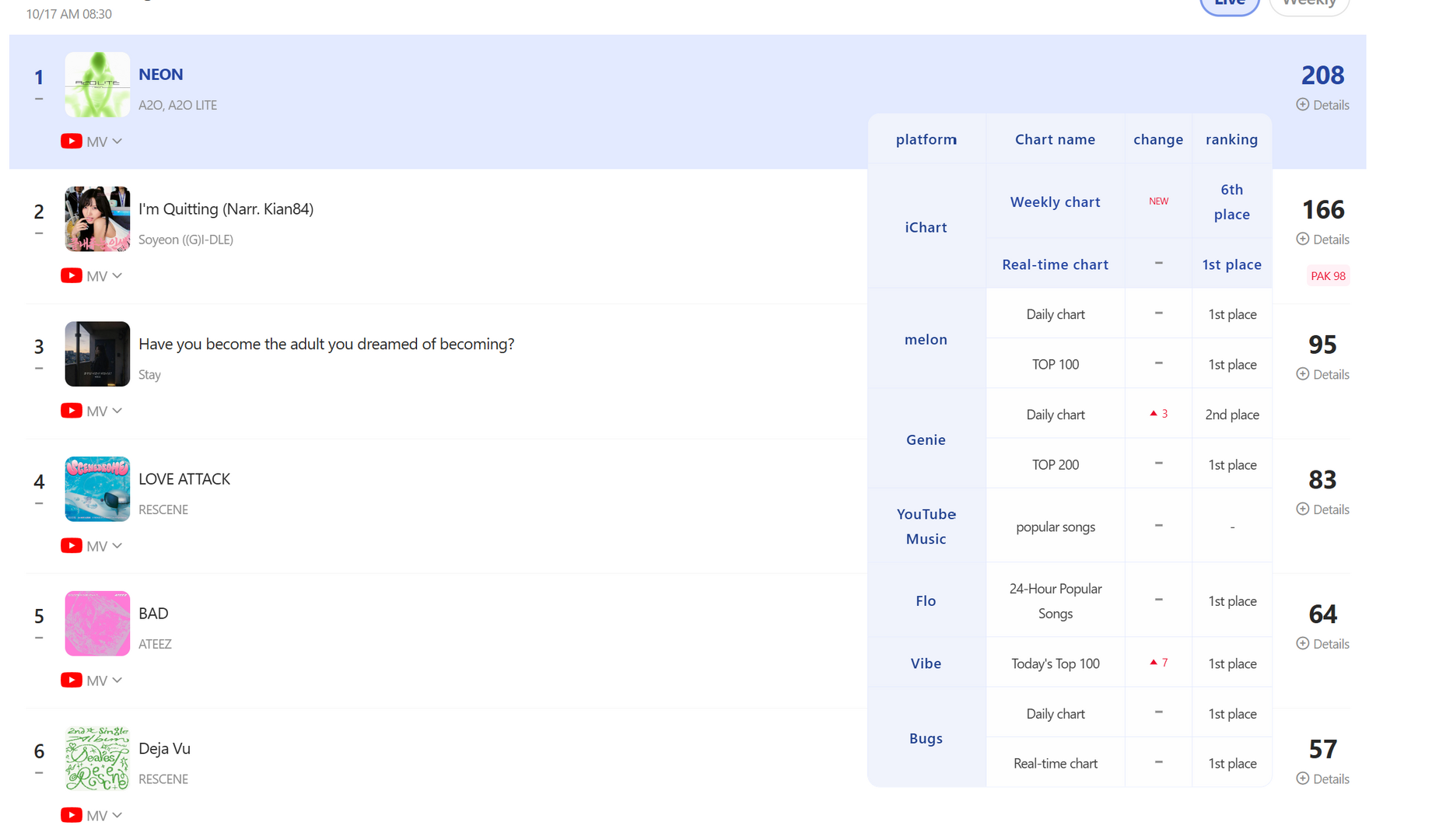This screenshot has height=840, width=1432.
Task: Click the YouTube icon under Stay's song
Action: (72, 411)
